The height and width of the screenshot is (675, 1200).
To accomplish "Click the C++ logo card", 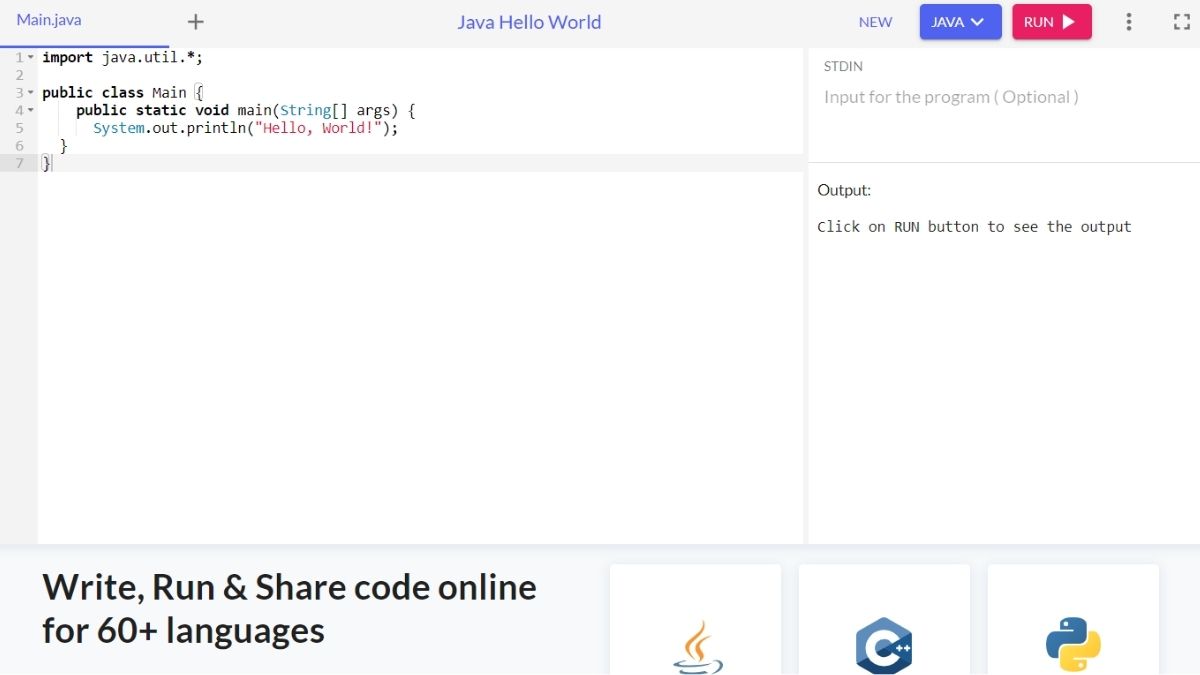I will pos(884,620).
